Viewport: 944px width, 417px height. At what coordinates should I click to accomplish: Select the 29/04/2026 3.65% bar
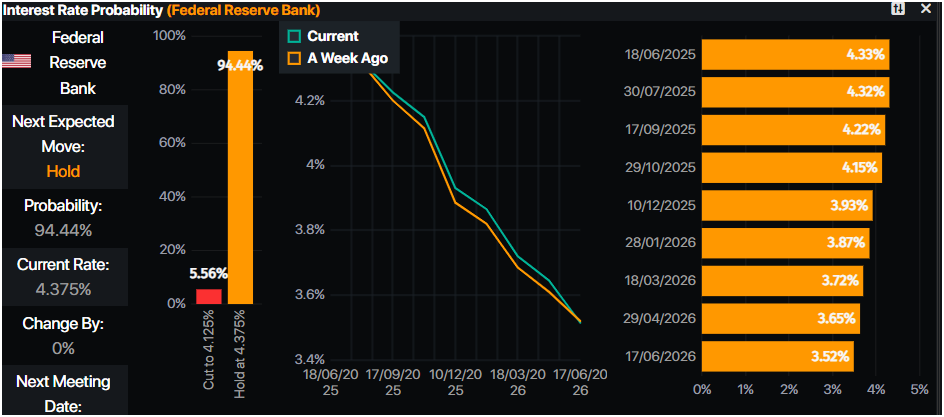[x=780, y=318]
